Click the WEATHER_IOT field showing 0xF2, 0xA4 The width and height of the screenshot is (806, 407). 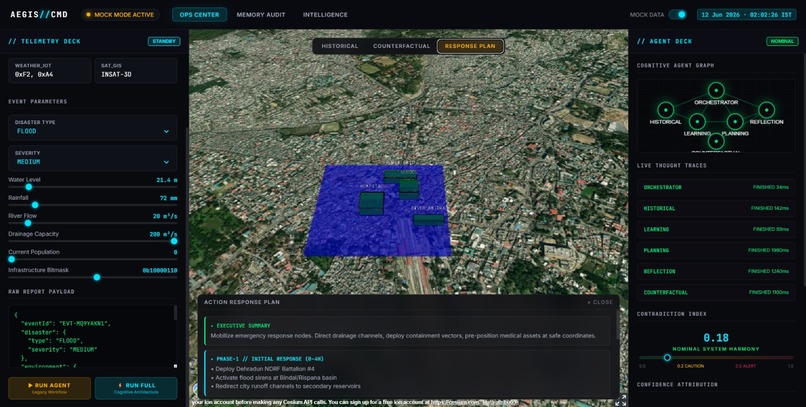click(x=49, y=70)
